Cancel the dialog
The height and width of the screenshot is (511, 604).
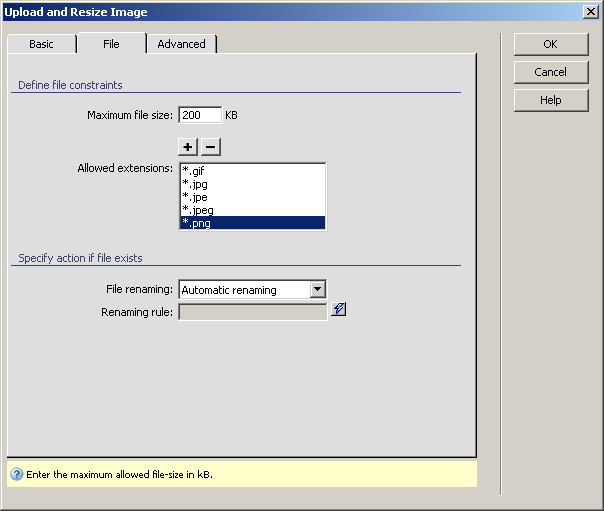(x=550, y=72)
